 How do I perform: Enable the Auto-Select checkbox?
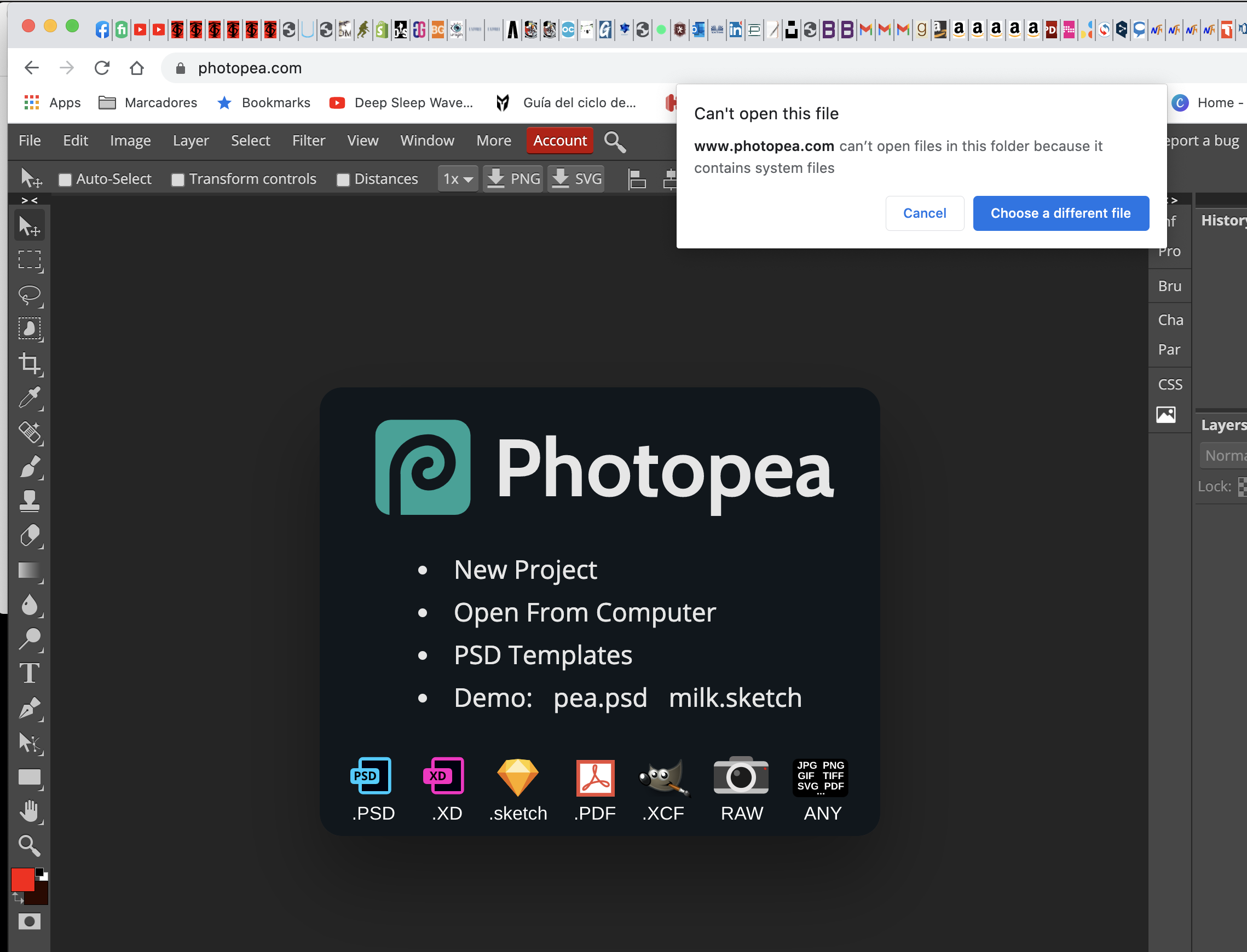pos(65,179)
